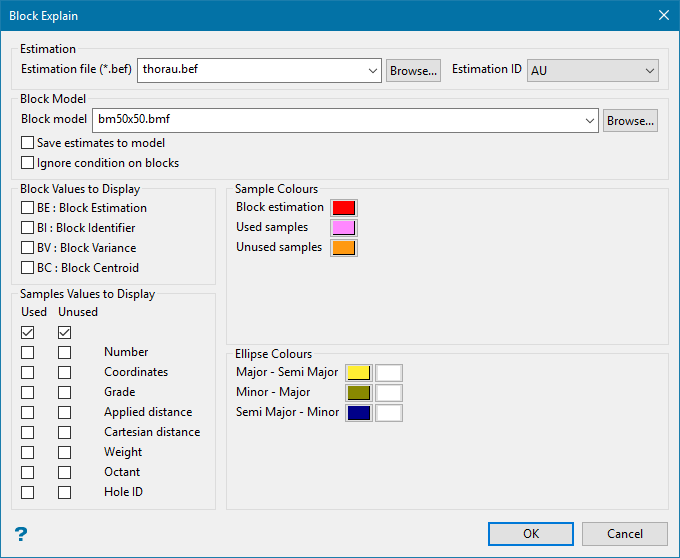Enable BE : Block Estimation display
Viewport: 680px width, 558px height.
(x=28, y=208)
